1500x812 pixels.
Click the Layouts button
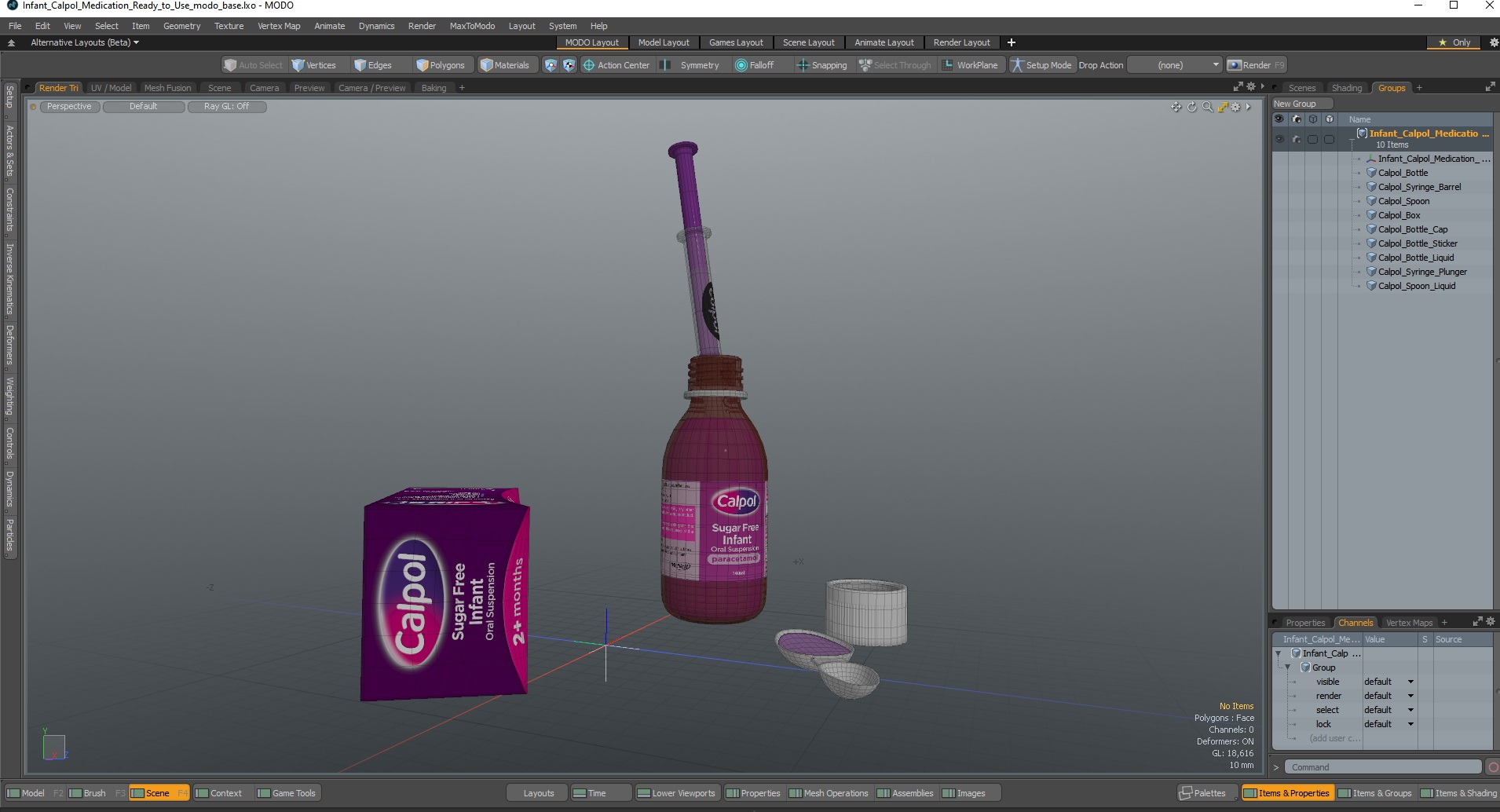(x=538, y=793)
